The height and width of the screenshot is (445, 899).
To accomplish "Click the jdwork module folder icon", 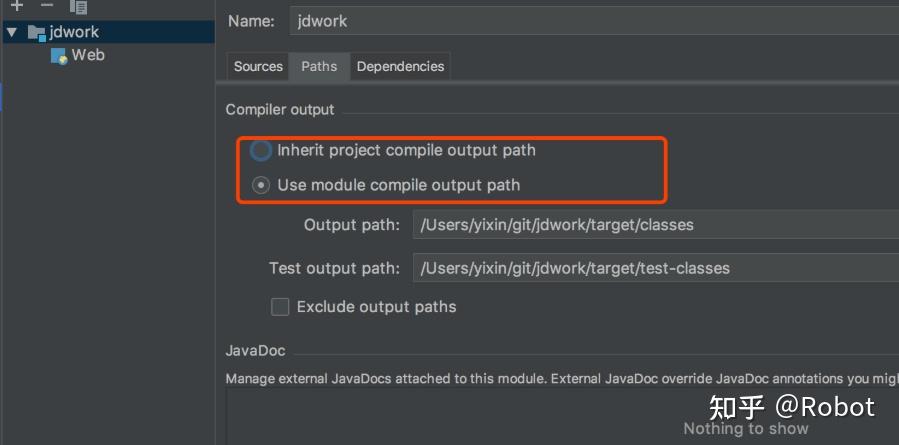I will 36,32.
